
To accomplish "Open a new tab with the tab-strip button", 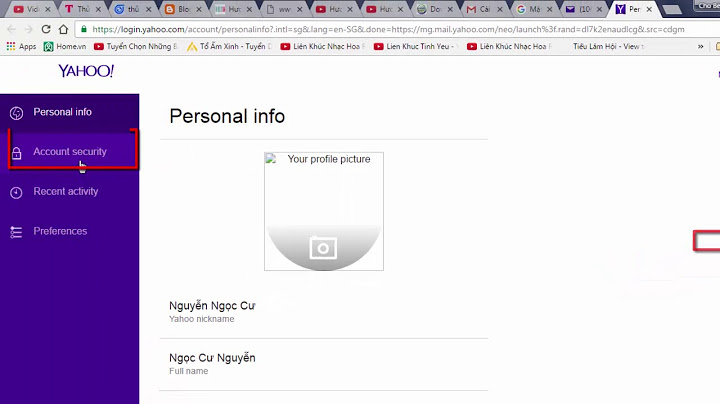I will point(672,10).
